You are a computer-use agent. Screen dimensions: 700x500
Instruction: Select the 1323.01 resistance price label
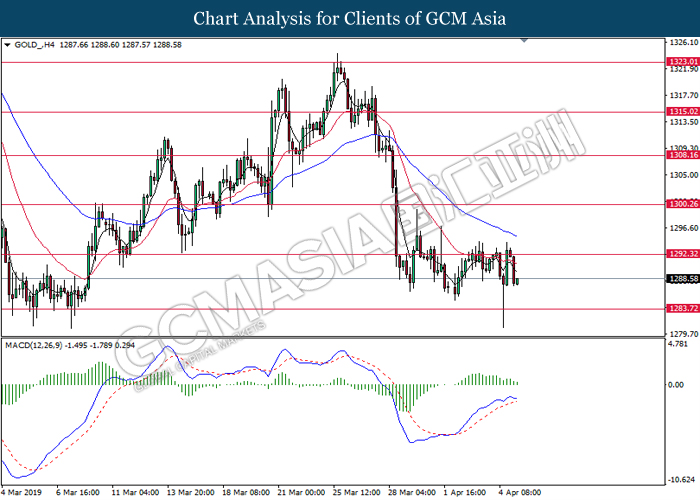tap(683, 62)
